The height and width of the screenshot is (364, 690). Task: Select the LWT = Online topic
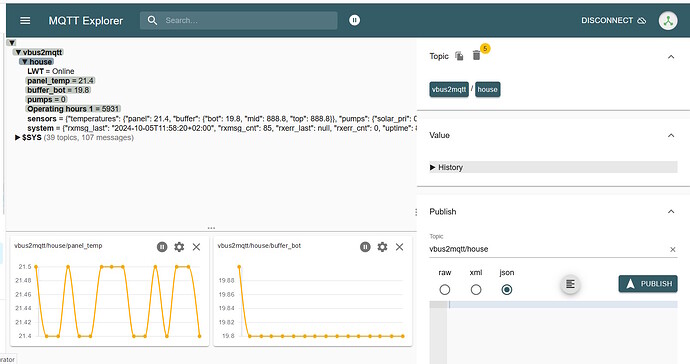[51, 71]
